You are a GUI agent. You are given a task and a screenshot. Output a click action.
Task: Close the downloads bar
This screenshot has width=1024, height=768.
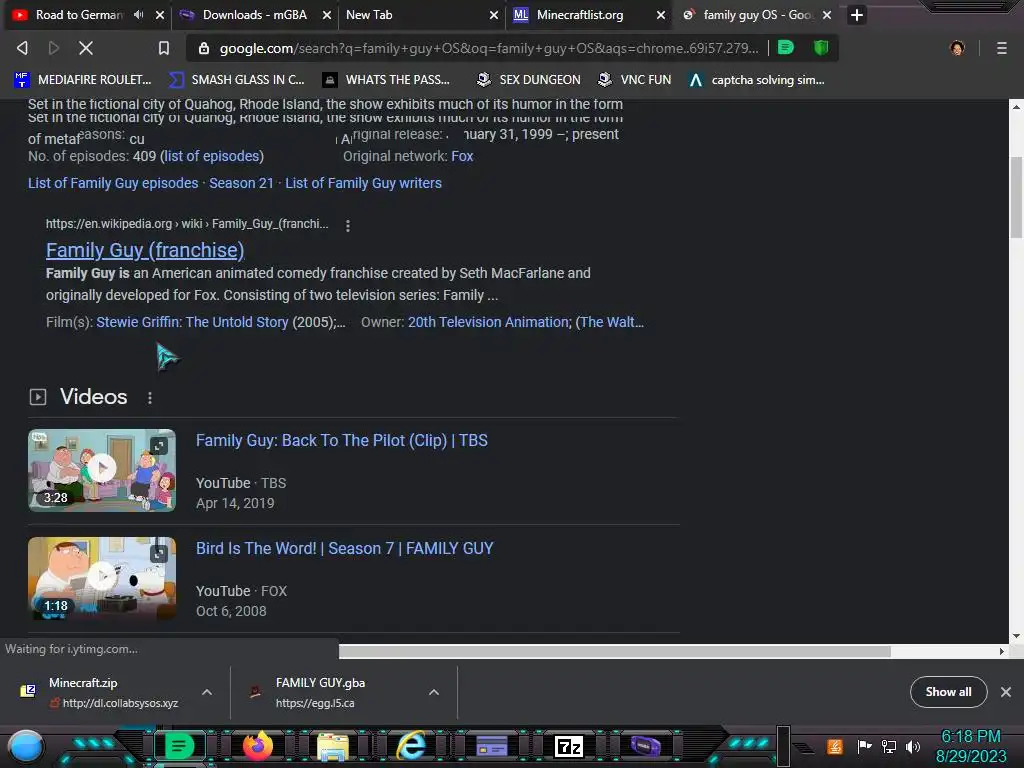[1006, 692]
